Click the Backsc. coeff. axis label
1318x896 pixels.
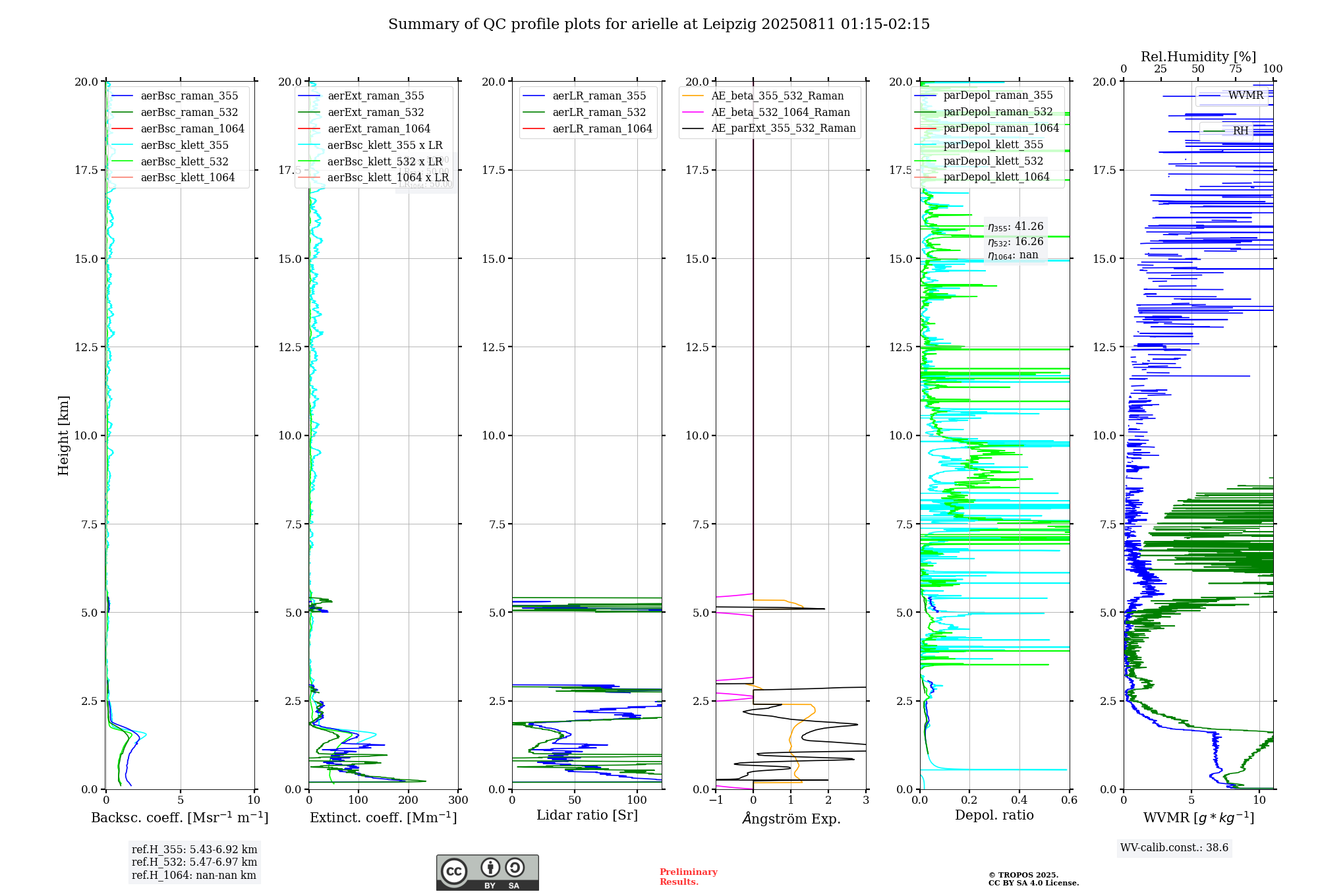click(180, 818)
